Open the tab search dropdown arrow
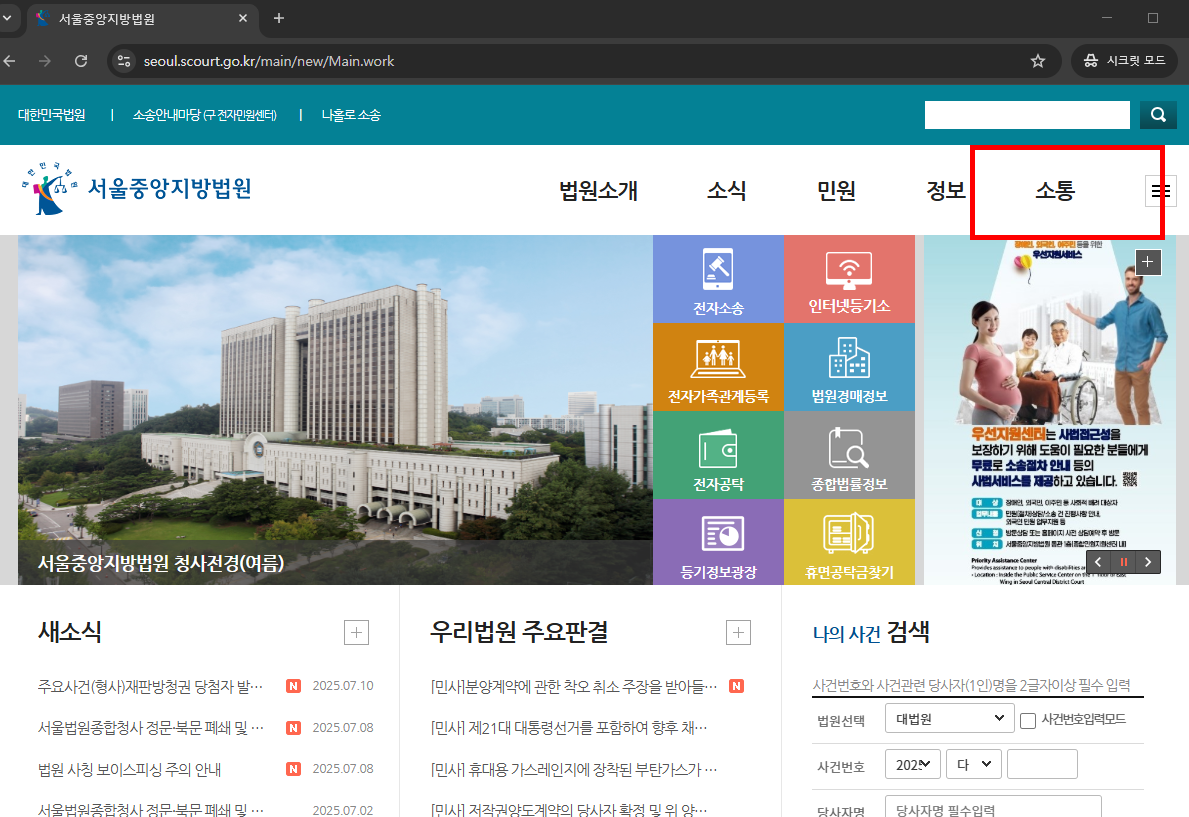 click(8, 18)
